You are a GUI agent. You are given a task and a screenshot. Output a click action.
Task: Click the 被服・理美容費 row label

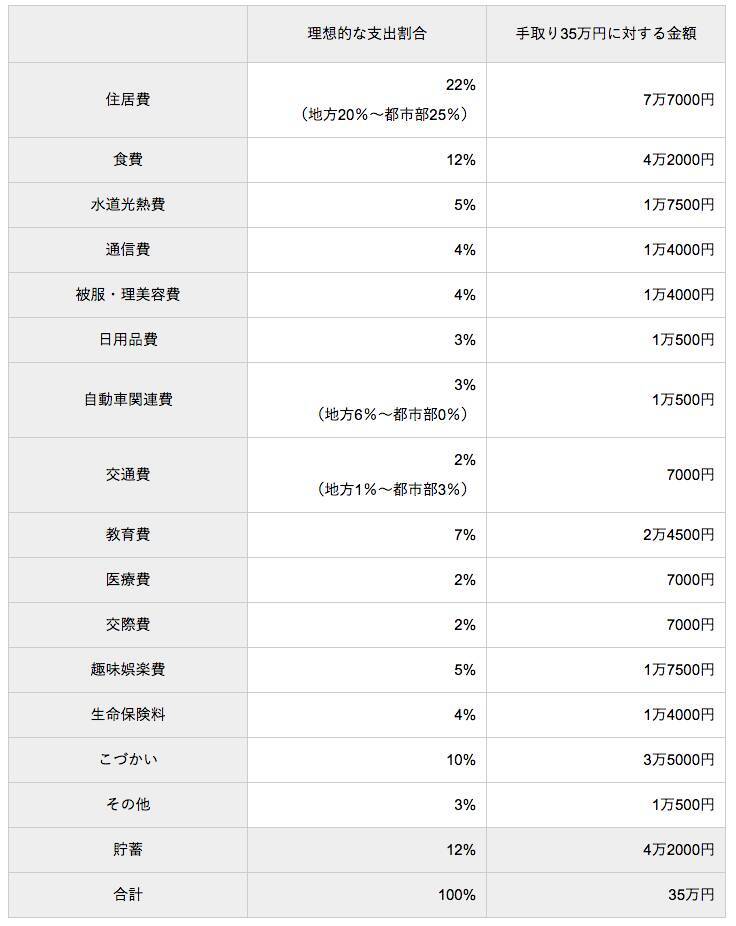[128, 295]
